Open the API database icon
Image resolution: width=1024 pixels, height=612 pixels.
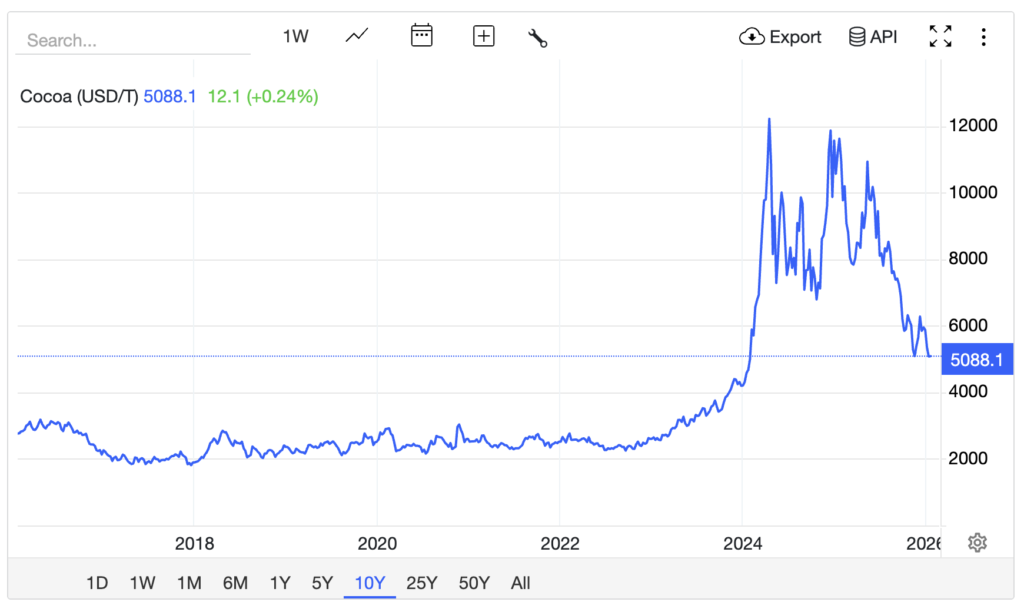[857, 37]
